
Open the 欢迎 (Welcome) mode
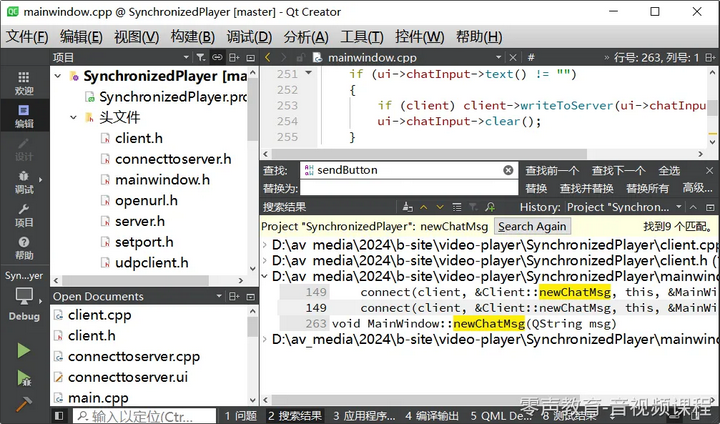pos(24,83)
